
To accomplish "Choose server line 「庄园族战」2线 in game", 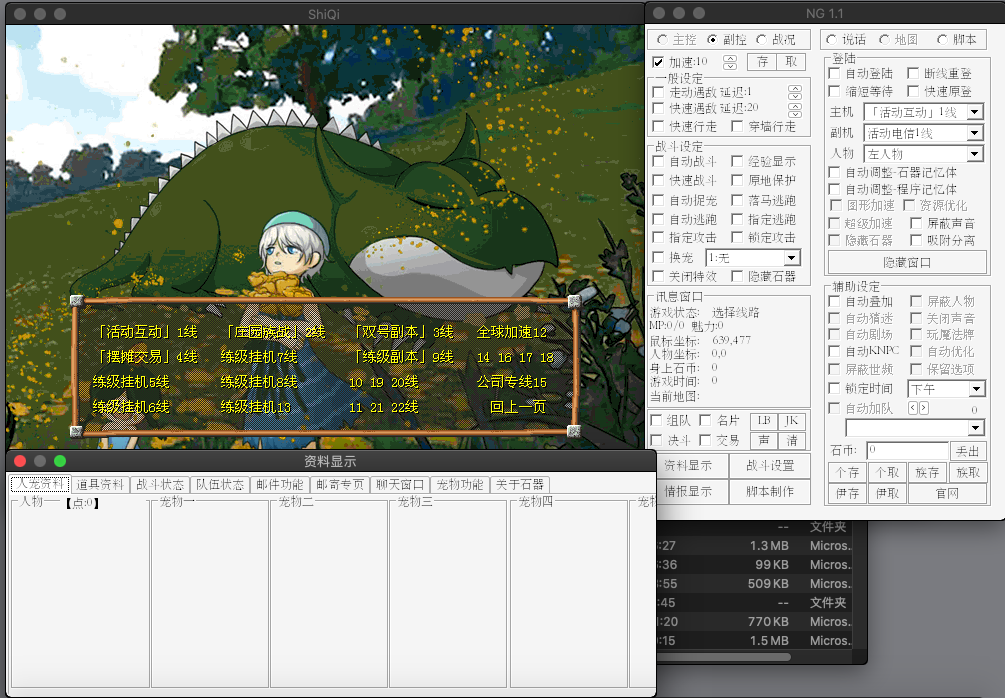I will pyautogui.click(x=274, y=332).
